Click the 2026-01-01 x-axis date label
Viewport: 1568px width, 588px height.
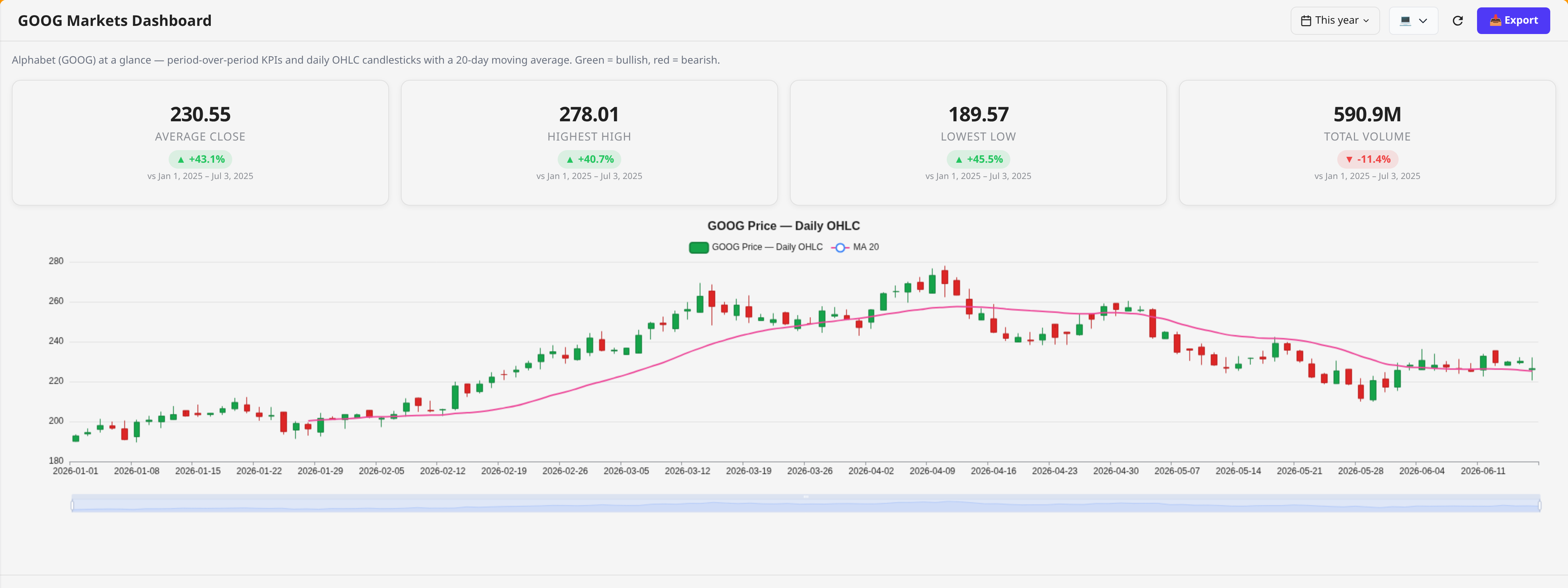(x=75, y=471)
